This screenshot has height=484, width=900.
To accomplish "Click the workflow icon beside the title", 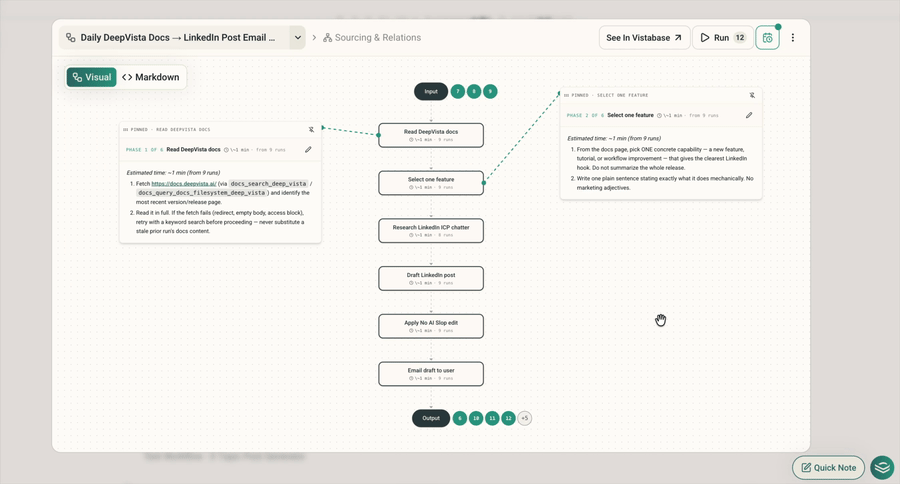I will click(71, 38).
